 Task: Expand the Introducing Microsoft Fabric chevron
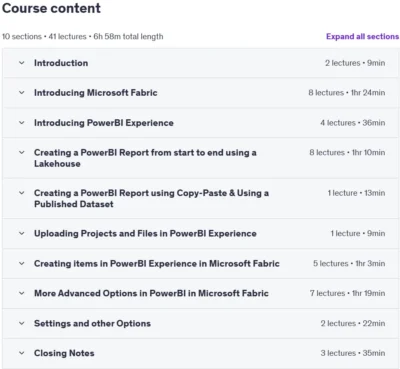pyautogui.click(x=22, y=92)
